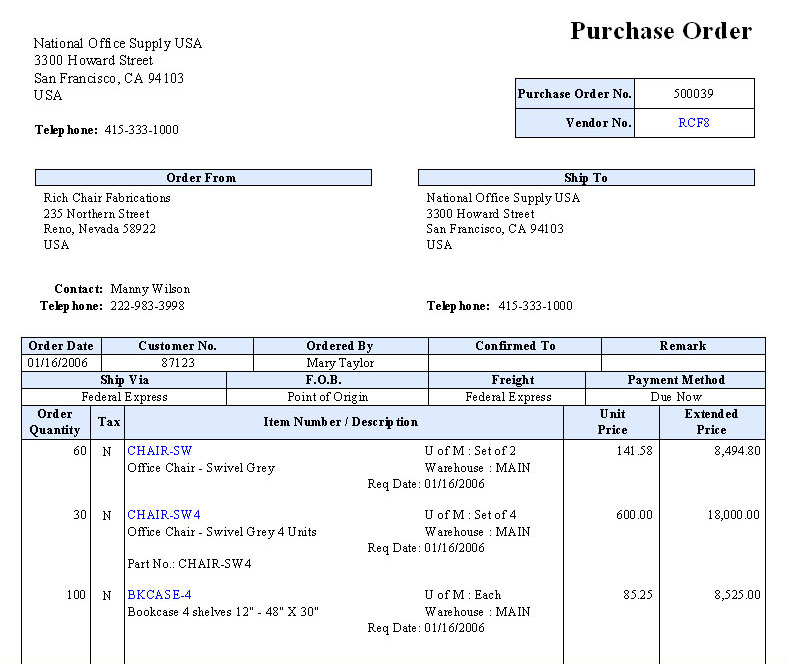
Task: Click the Mary Taylor ordered-by cell
Action: click(340, 363)
